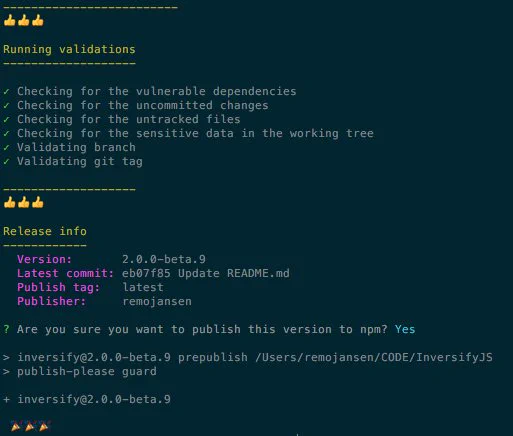
Task: Click the checkmark beside uncommitted changes
Action: coord(6,105)
